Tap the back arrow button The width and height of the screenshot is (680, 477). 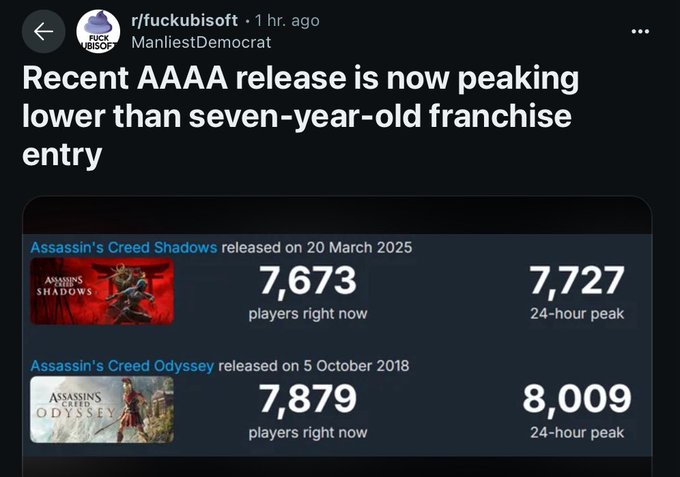point(43,32)
